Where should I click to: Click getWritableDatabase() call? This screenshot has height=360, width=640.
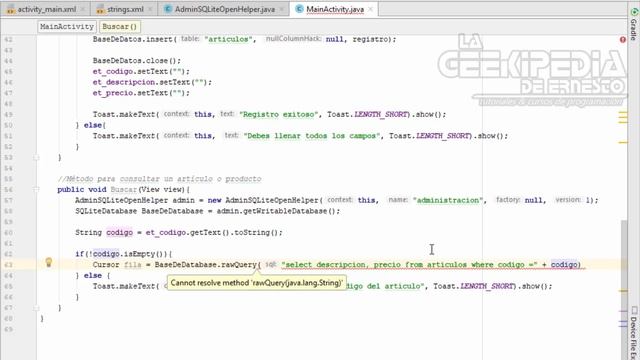pos(291,211)
